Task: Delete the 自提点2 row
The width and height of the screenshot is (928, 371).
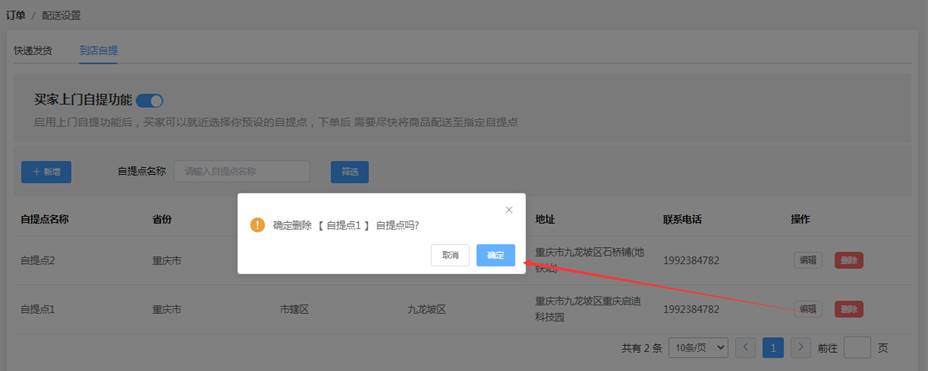Action: [849, 260]
